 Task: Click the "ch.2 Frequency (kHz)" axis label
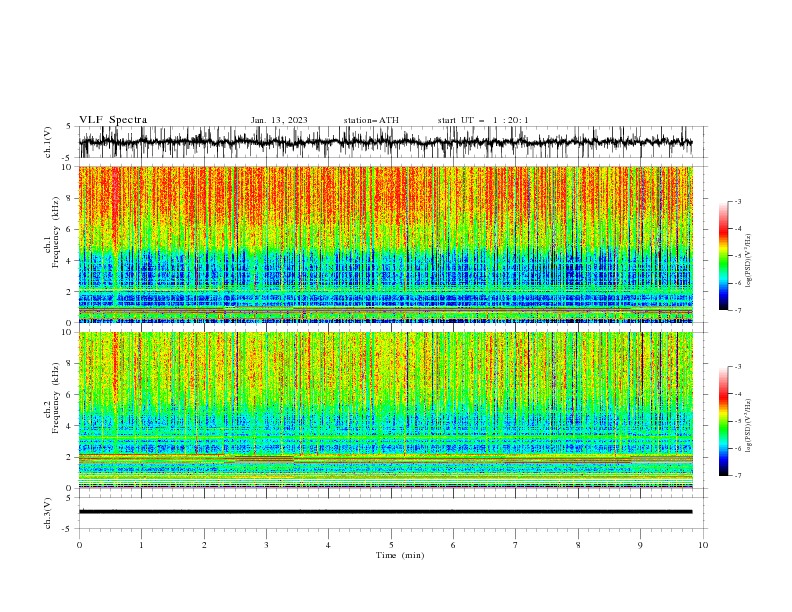(x=53, y=397)
